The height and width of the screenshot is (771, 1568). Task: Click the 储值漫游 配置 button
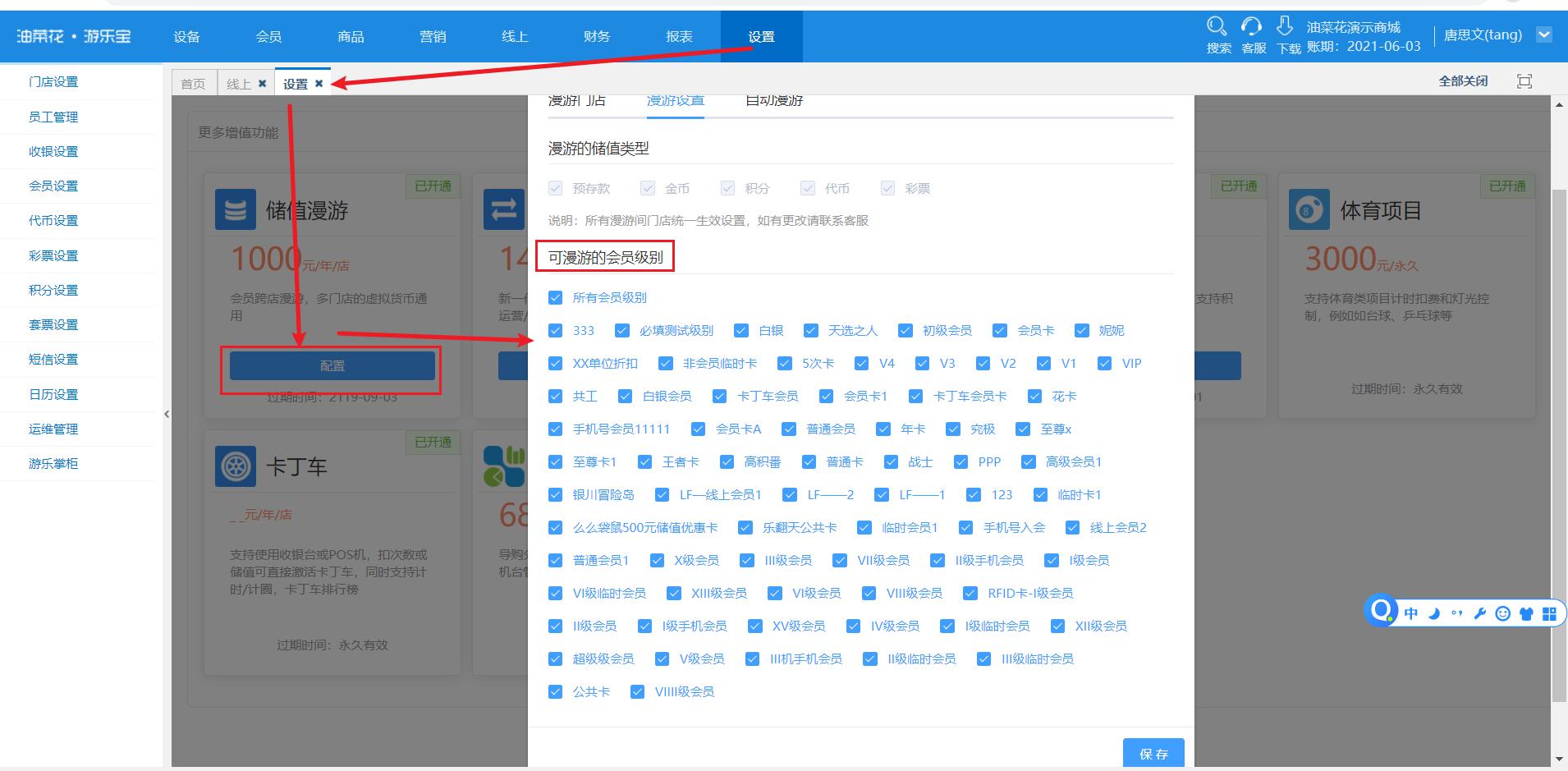pos(332,366)
